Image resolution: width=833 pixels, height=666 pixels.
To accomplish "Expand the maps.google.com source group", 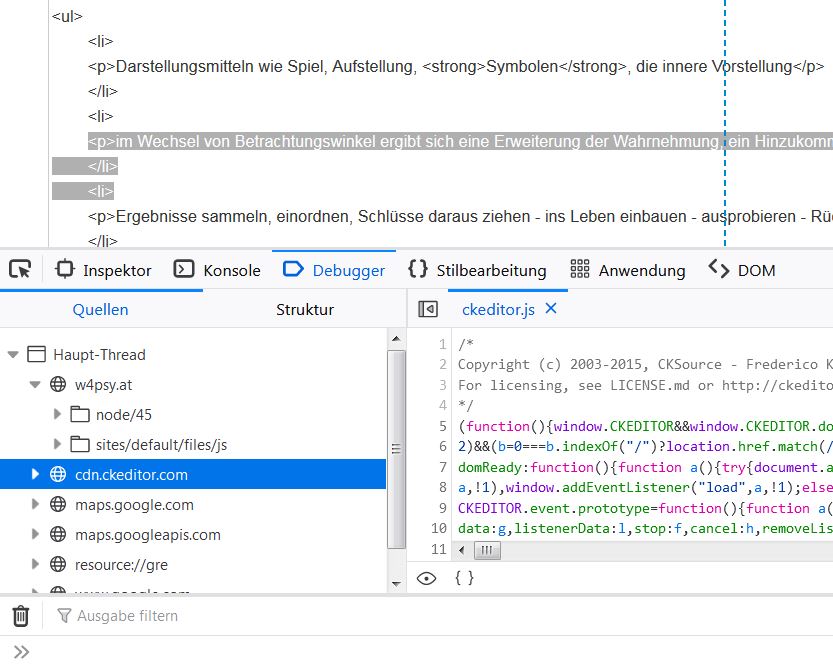I will coord(36,505).
